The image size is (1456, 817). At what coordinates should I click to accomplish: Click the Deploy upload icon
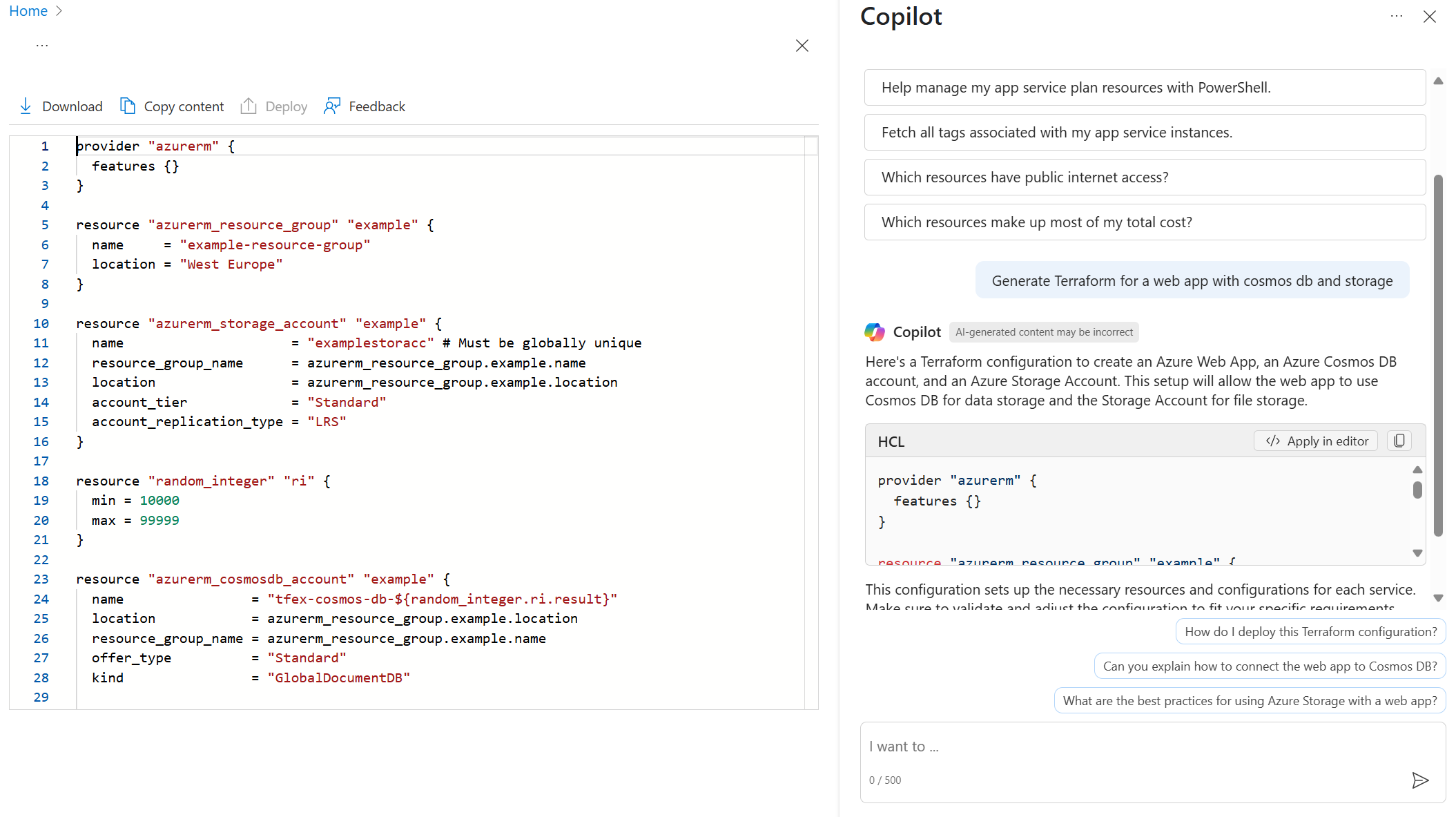pyautogui.click(x=249, y=106)
